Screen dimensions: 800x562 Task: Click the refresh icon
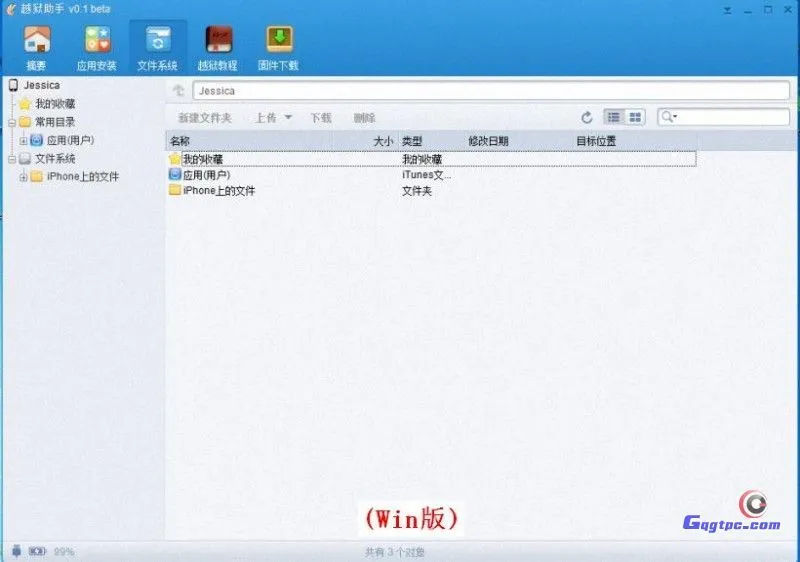587,118
